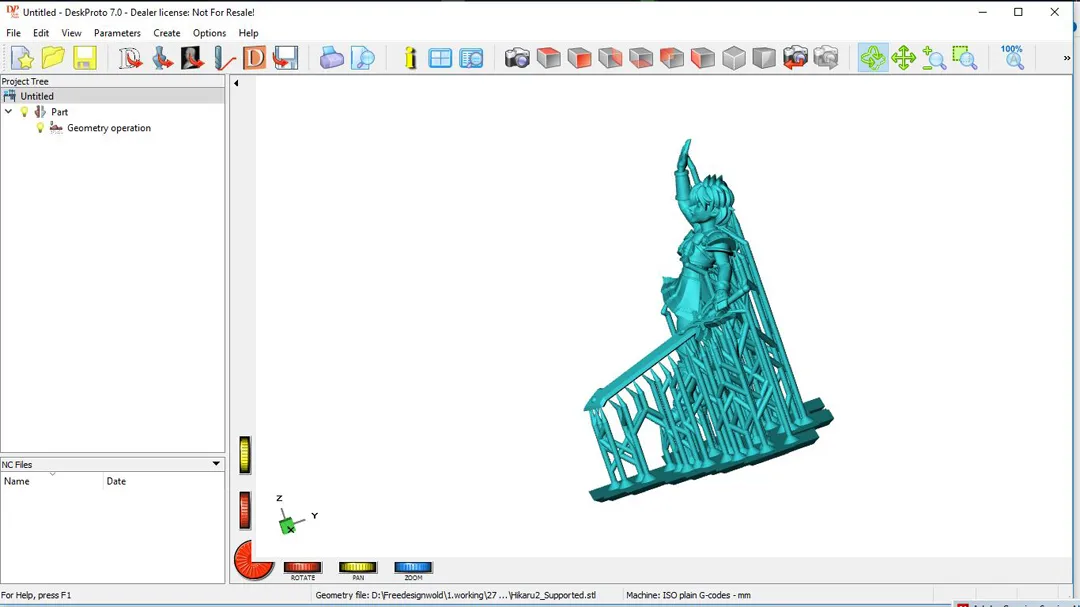Click the Write NC program file icon
Viewport: 1080px width, 607px height.
click(285, 58)
